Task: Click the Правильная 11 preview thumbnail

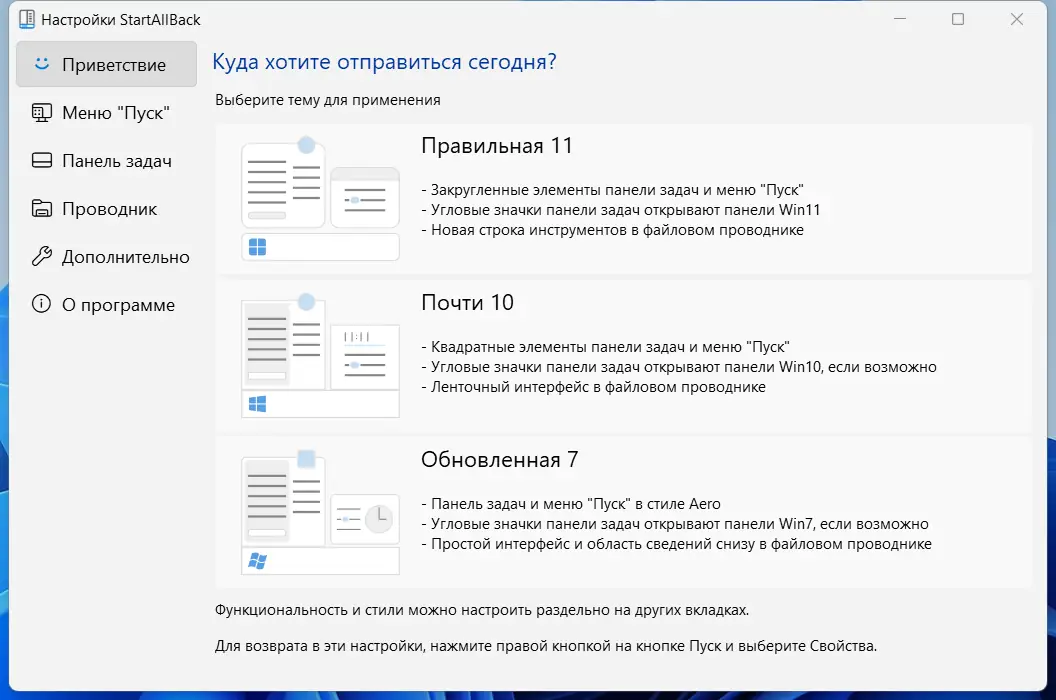Action: click(320, 197)
